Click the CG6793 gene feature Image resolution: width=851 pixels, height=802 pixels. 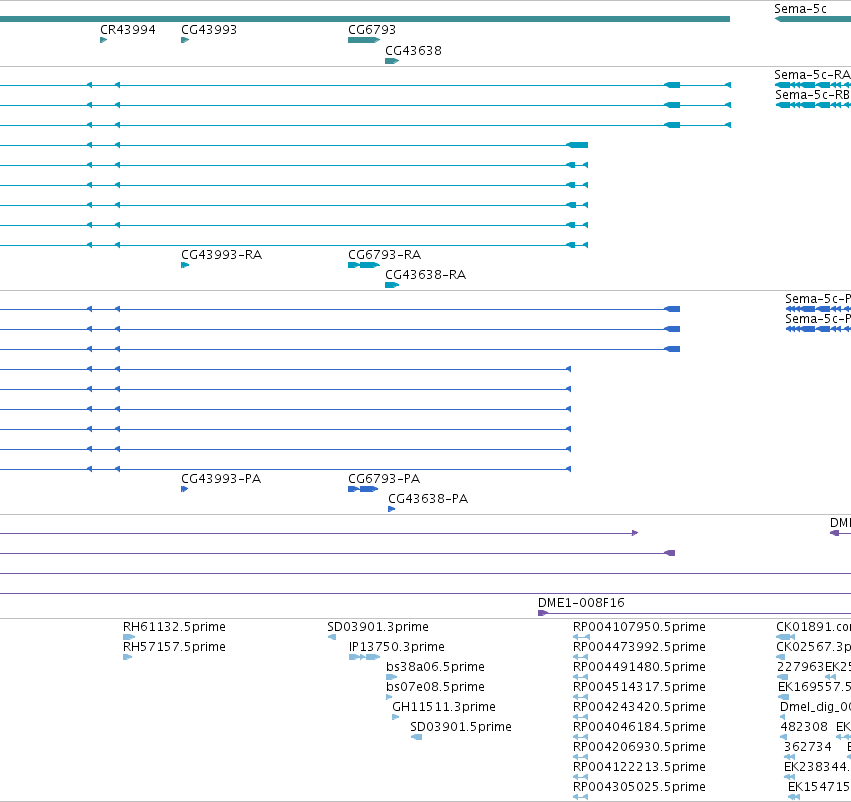click(364, 40)
